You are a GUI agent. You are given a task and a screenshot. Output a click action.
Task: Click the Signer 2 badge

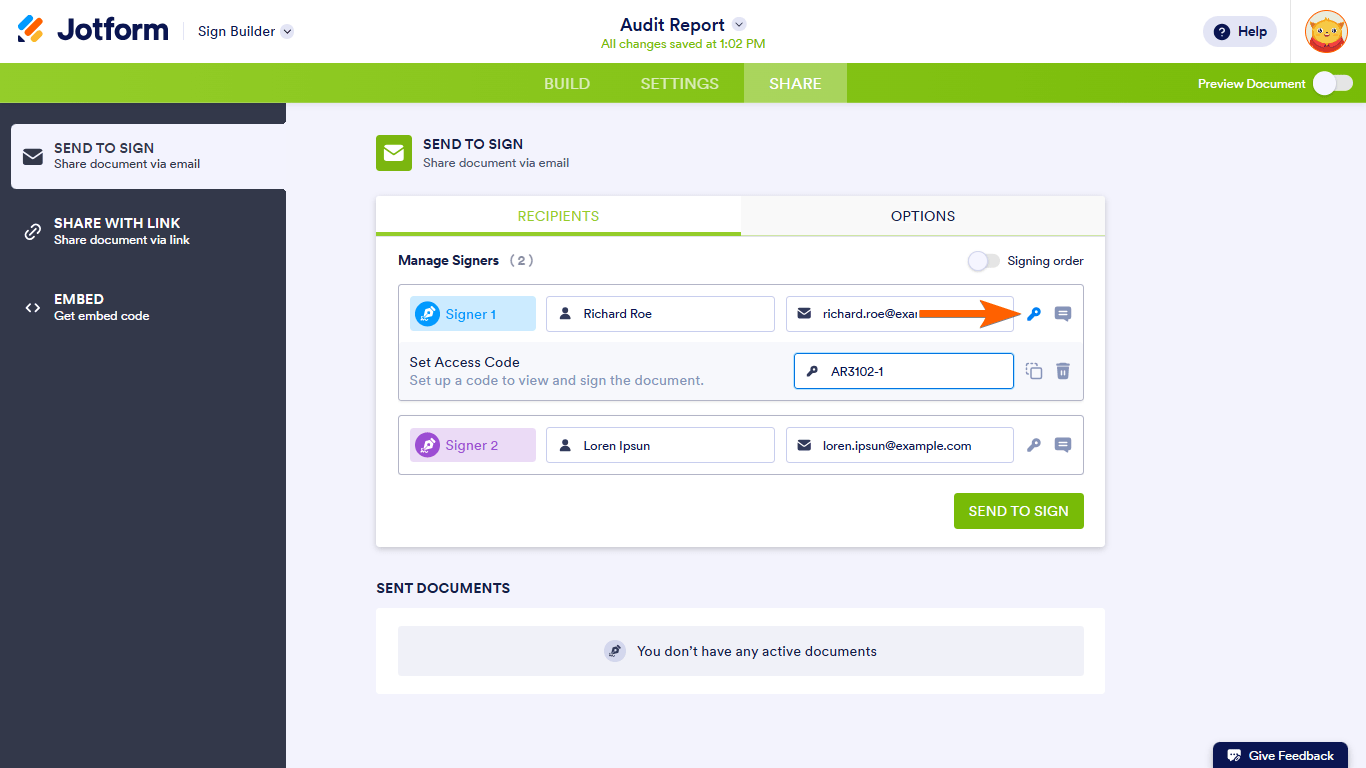tap(473, 445)
